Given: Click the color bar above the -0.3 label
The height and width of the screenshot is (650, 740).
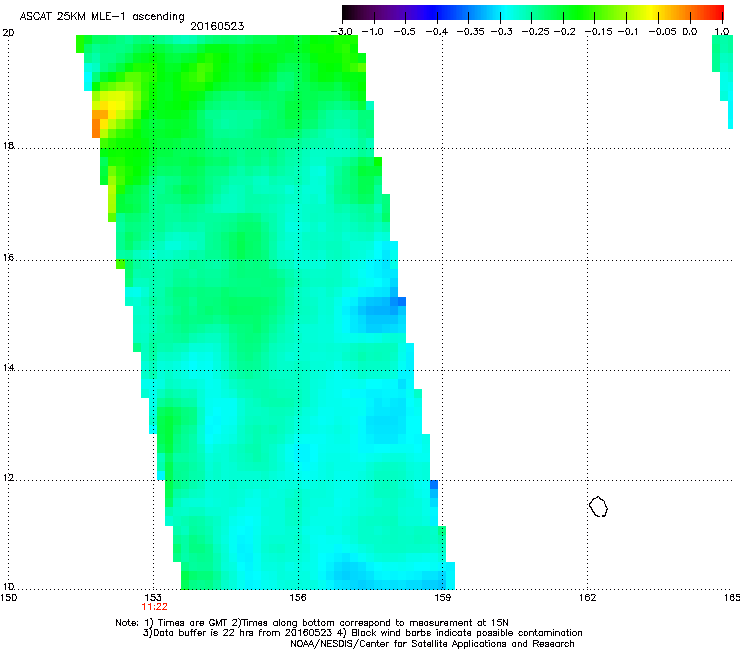Looking at the screenshot, I should coord(501,12).
